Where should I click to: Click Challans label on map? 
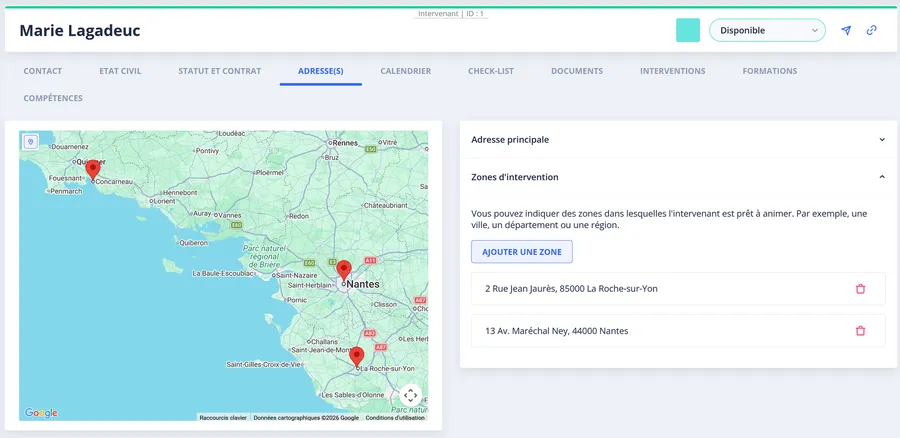(324, 341)
